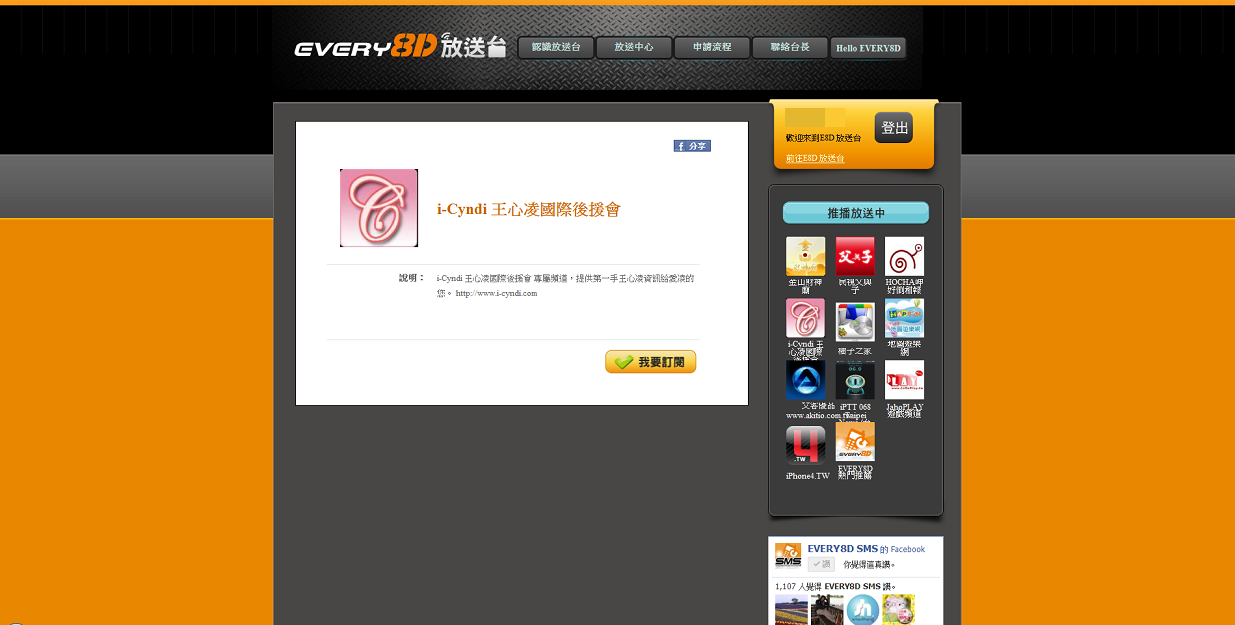Open the 申請流程 menu item

click(712, 48)
